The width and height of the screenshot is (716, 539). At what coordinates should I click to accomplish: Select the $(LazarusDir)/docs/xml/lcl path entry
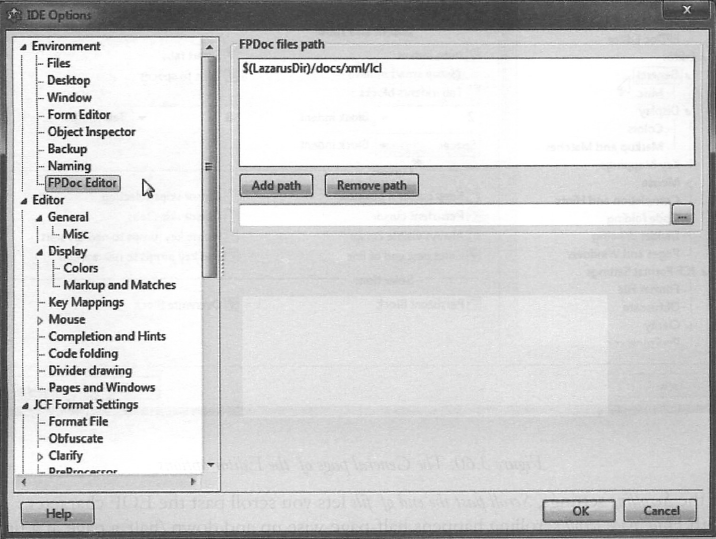point(314,69)
